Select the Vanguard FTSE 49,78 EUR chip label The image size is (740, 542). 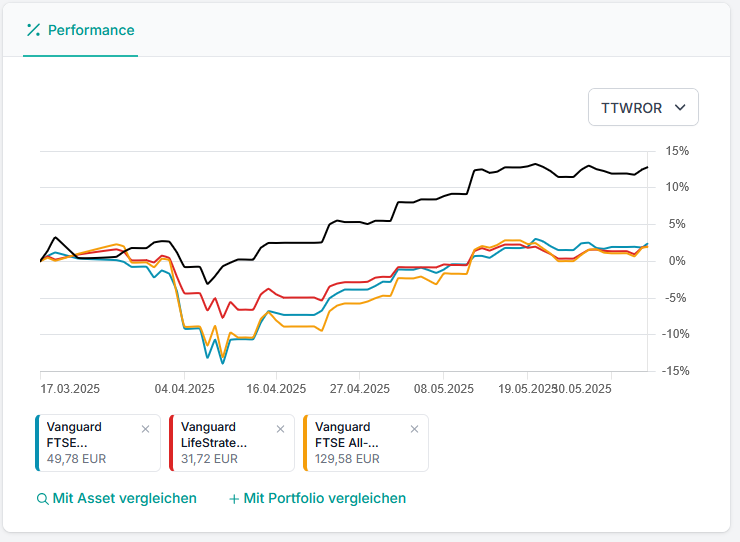coord(80,435)
